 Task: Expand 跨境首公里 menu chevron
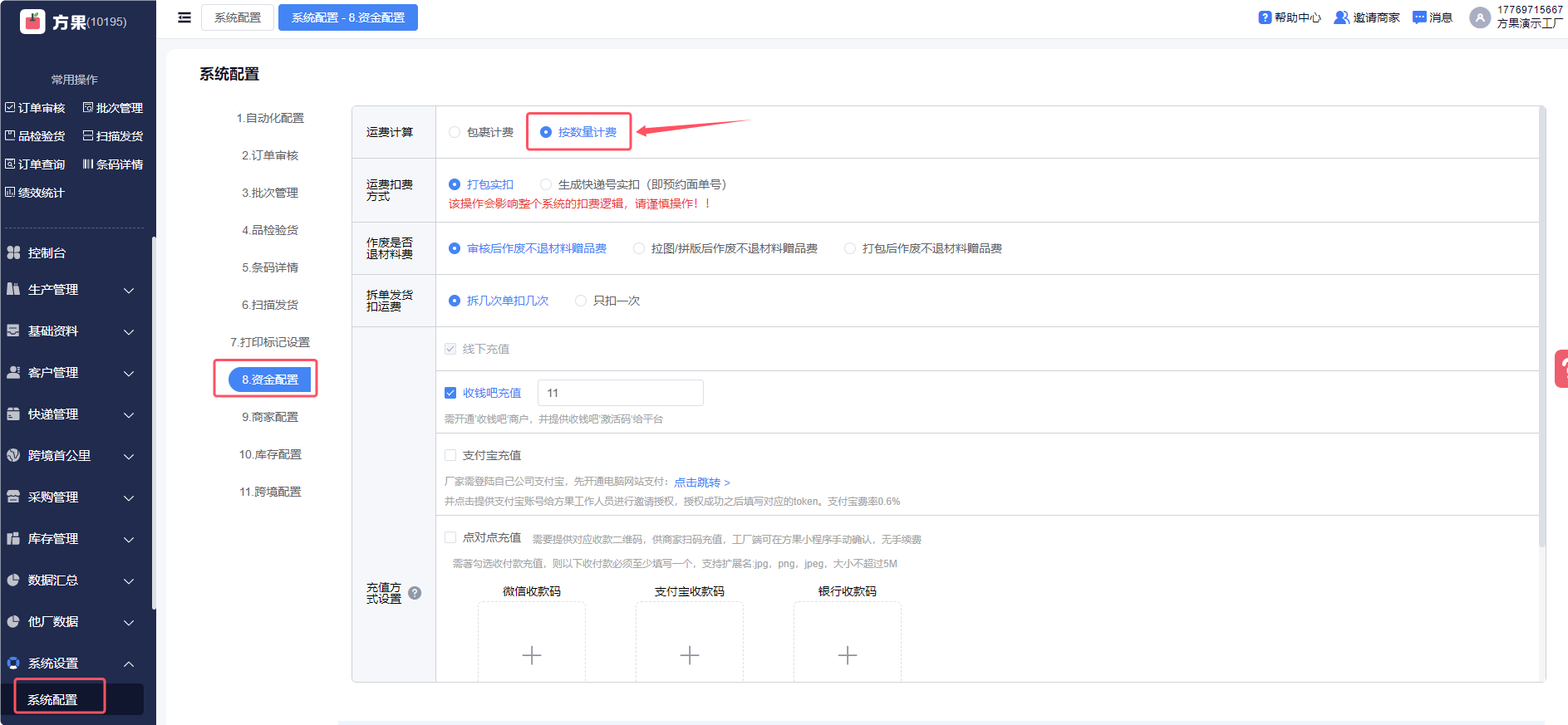[129, 456]
